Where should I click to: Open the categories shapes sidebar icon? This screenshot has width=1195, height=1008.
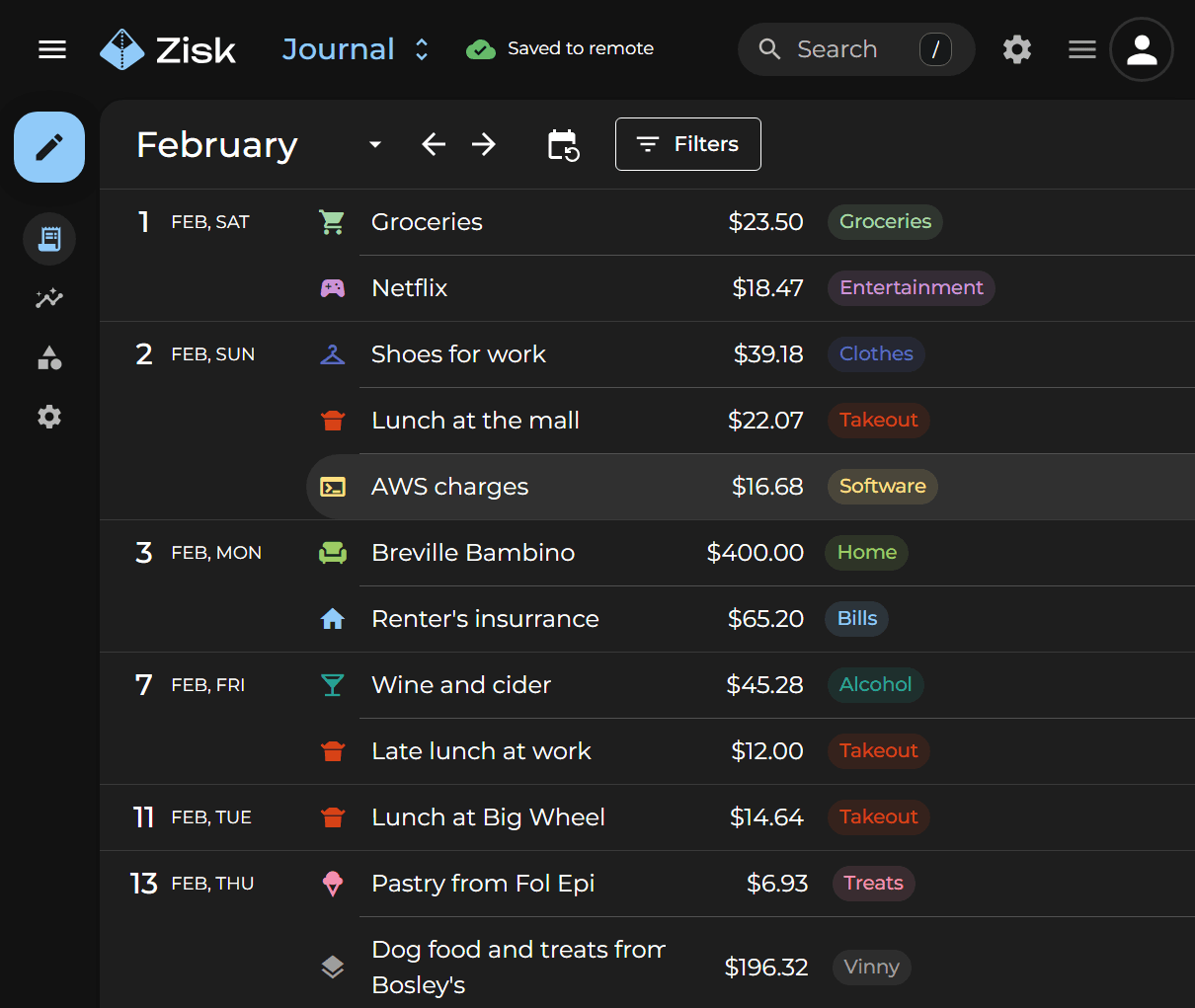[49, 357]
